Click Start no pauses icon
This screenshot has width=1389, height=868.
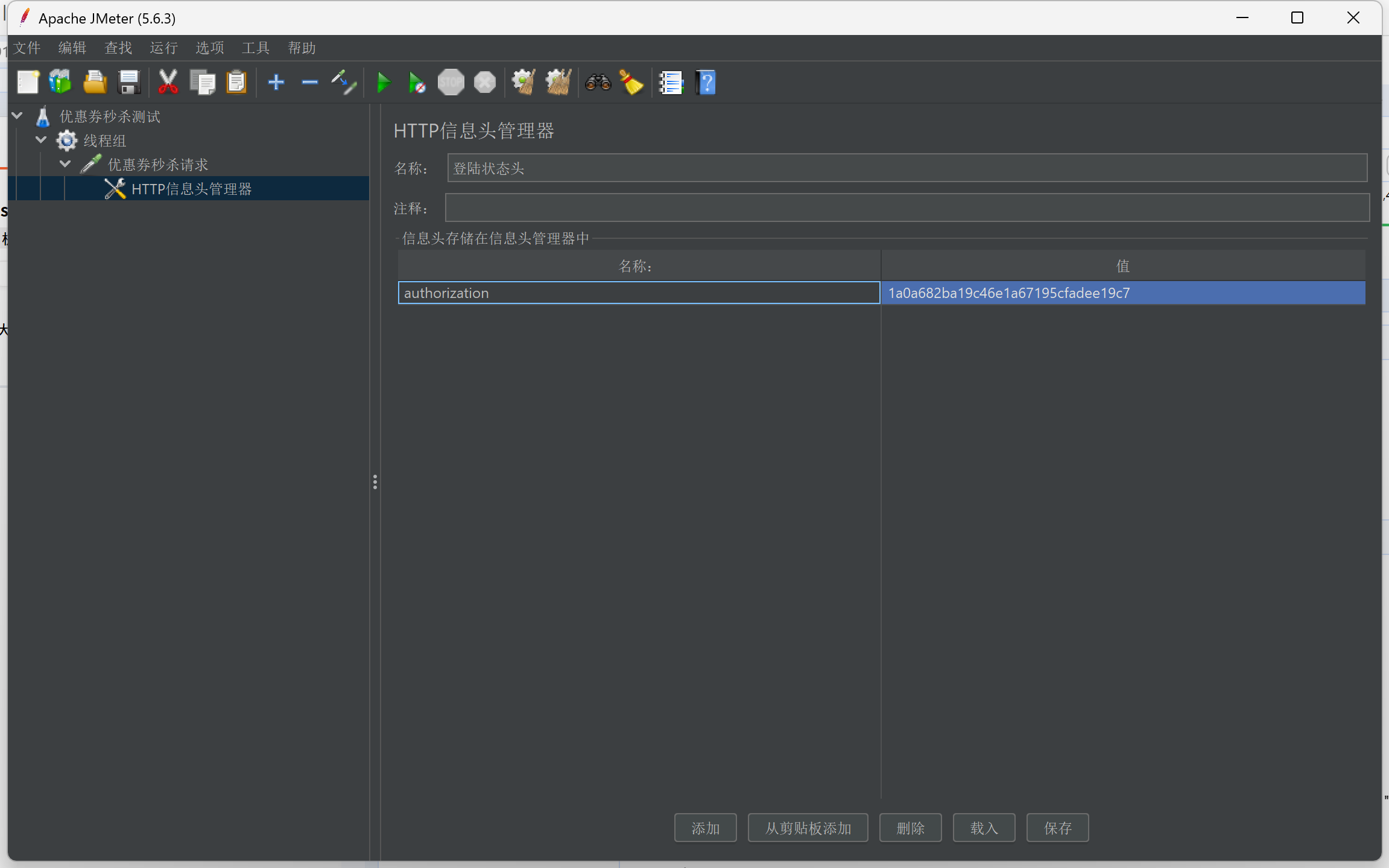(x=416, y=83)
